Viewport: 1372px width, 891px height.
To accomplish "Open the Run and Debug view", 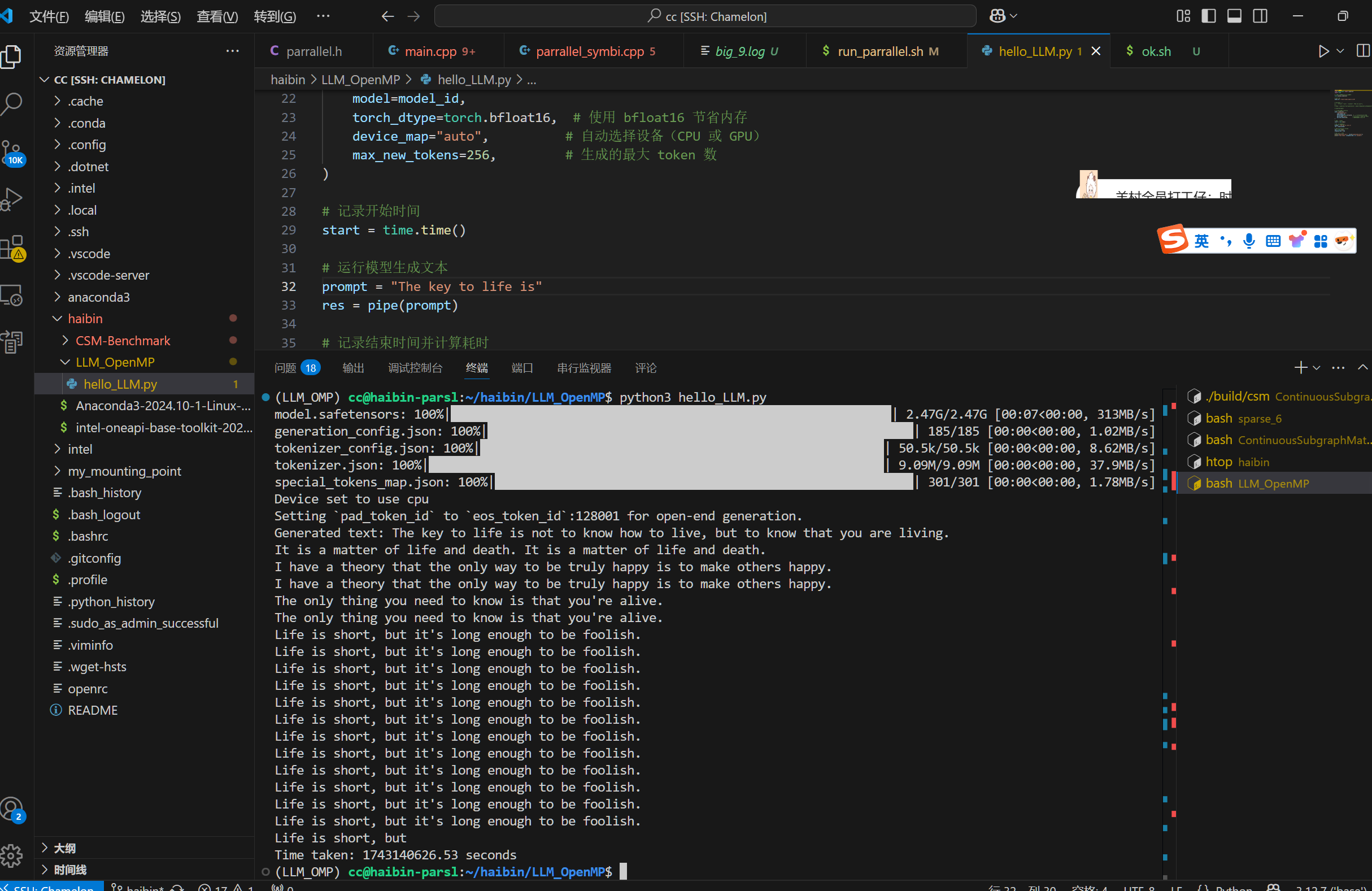I will [x=11, y=199].
